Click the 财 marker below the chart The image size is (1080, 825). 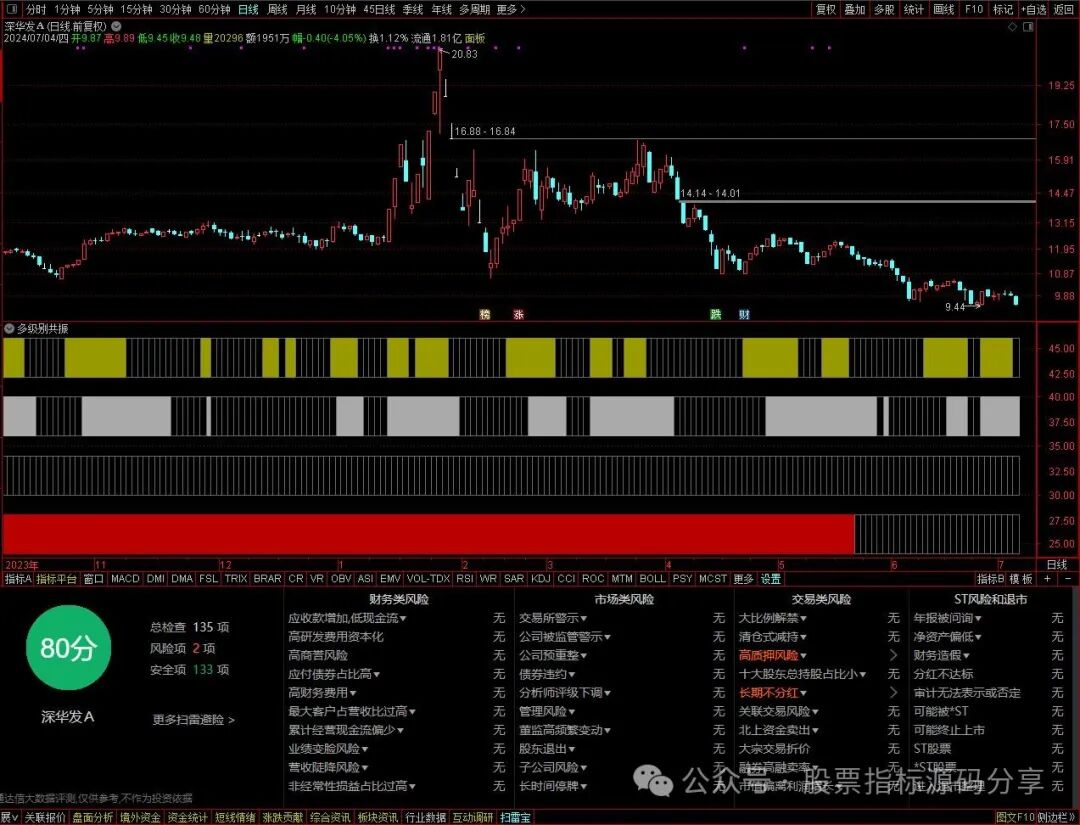pos(744,314)
